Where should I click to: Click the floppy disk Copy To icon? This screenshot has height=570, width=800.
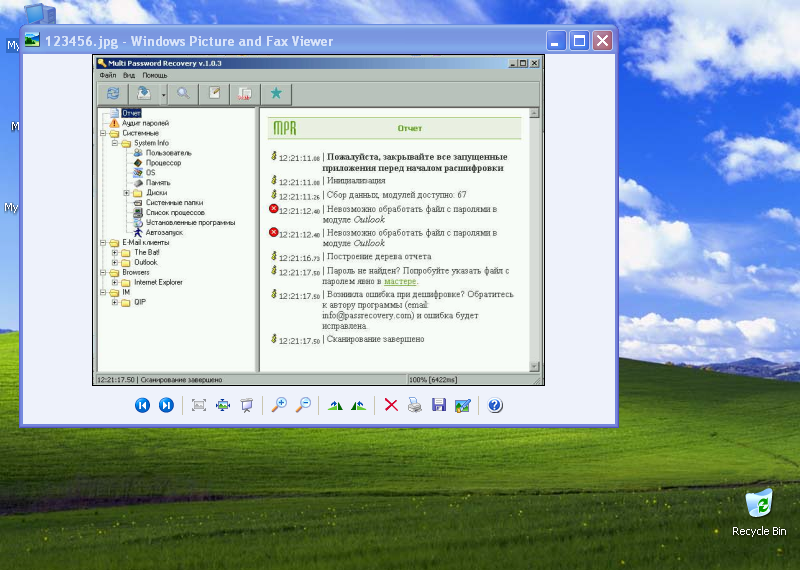(x=439, y=405)
